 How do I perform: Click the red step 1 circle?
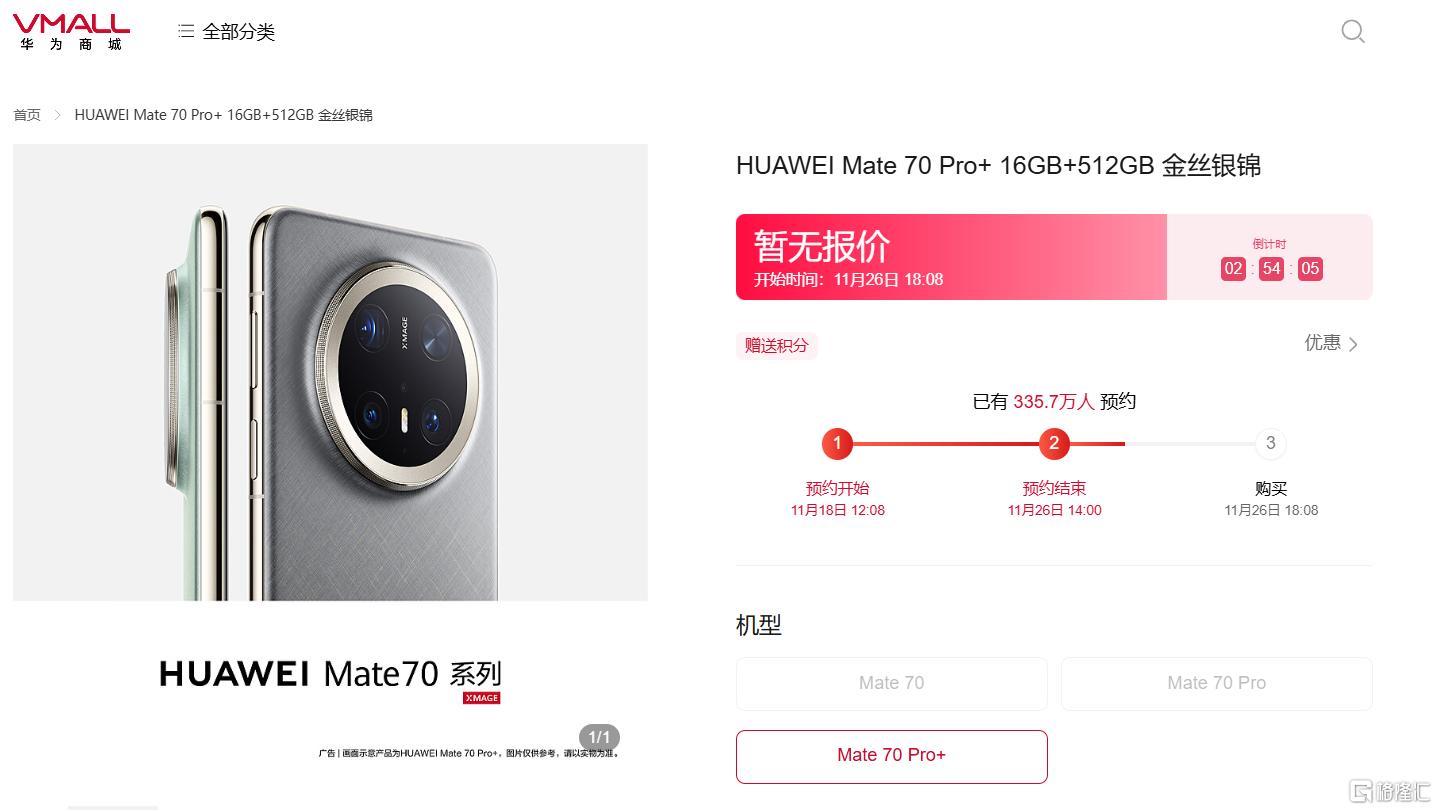point(837,443)
